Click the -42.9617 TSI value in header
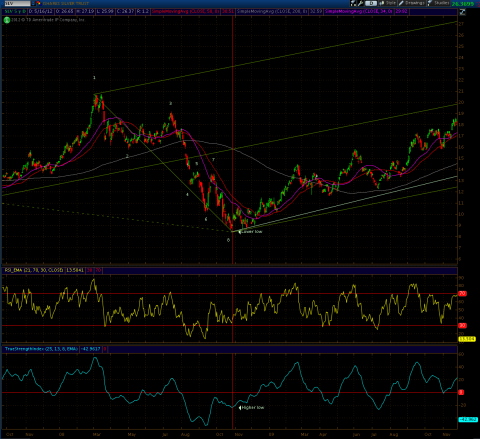 (90, 349)
